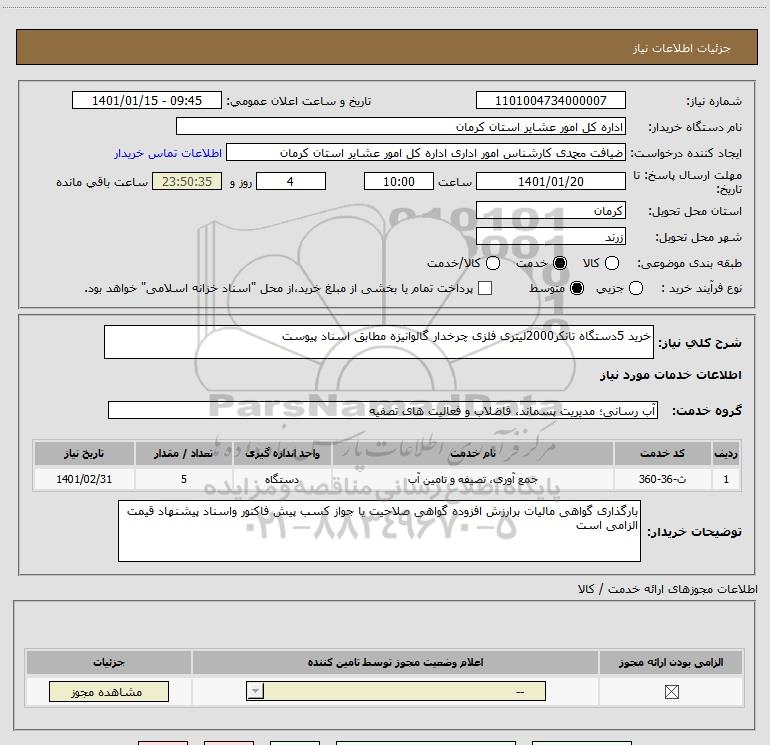This screenshot has width=770, height=745.
Task: Toggle the mandatory permit checkbox
Action: pos(671,692)
